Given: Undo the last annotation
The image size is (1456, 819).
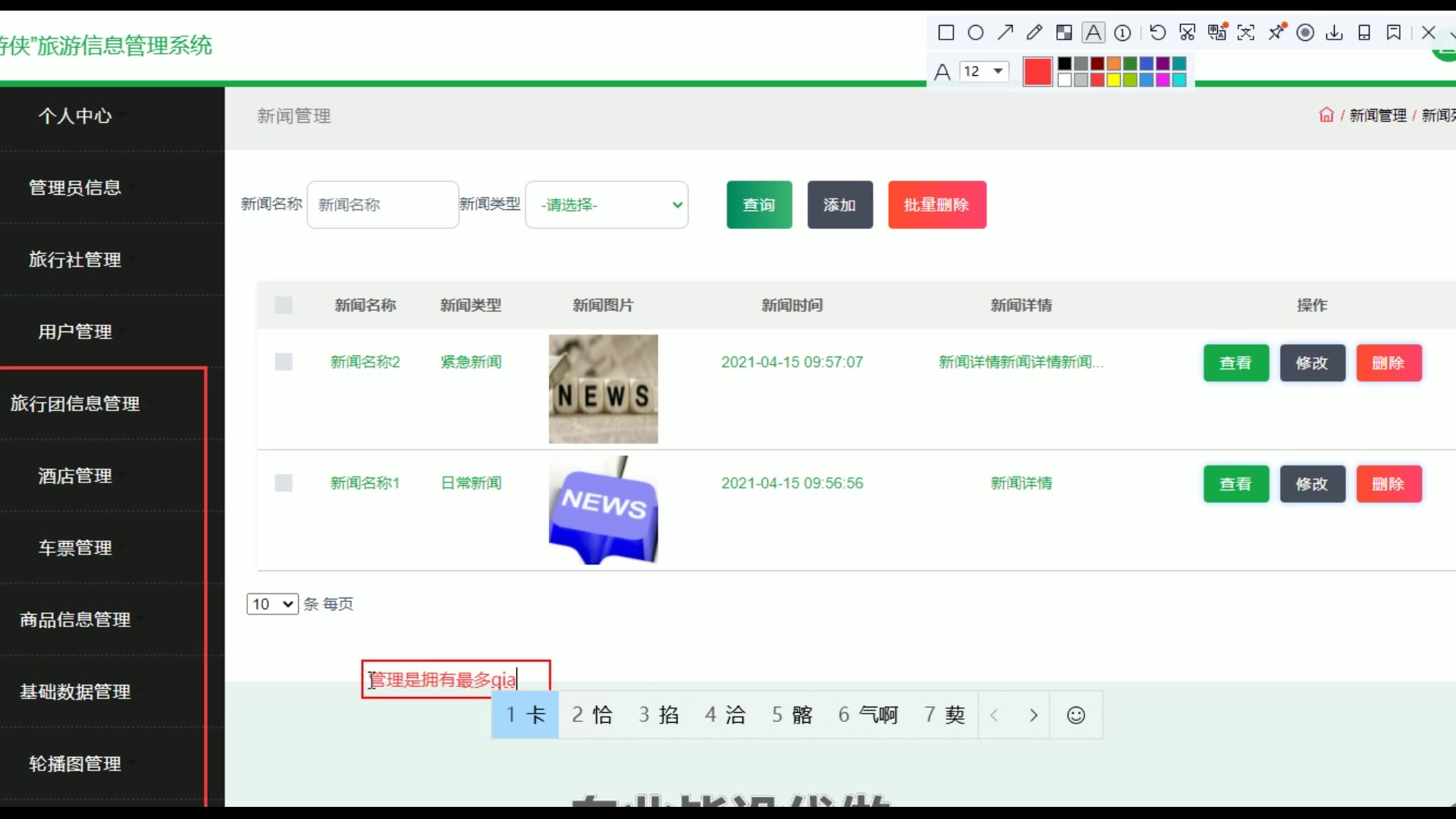Looking at the screenshot, I should tap(1157, 33).
